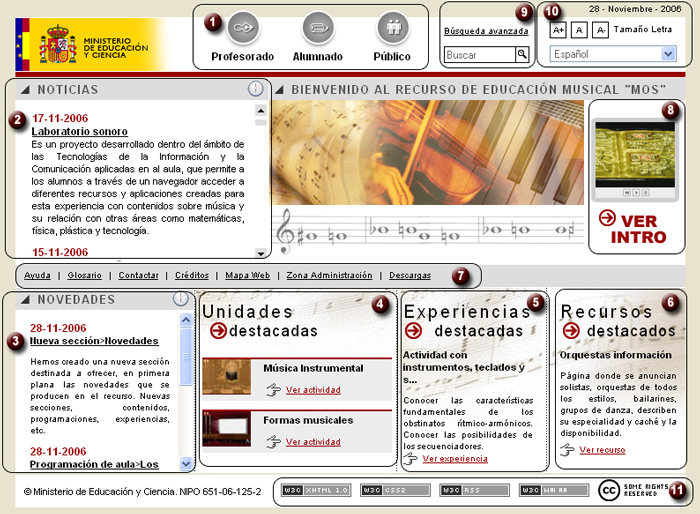Click the Búsqueda avanzada link

(486, 31)
